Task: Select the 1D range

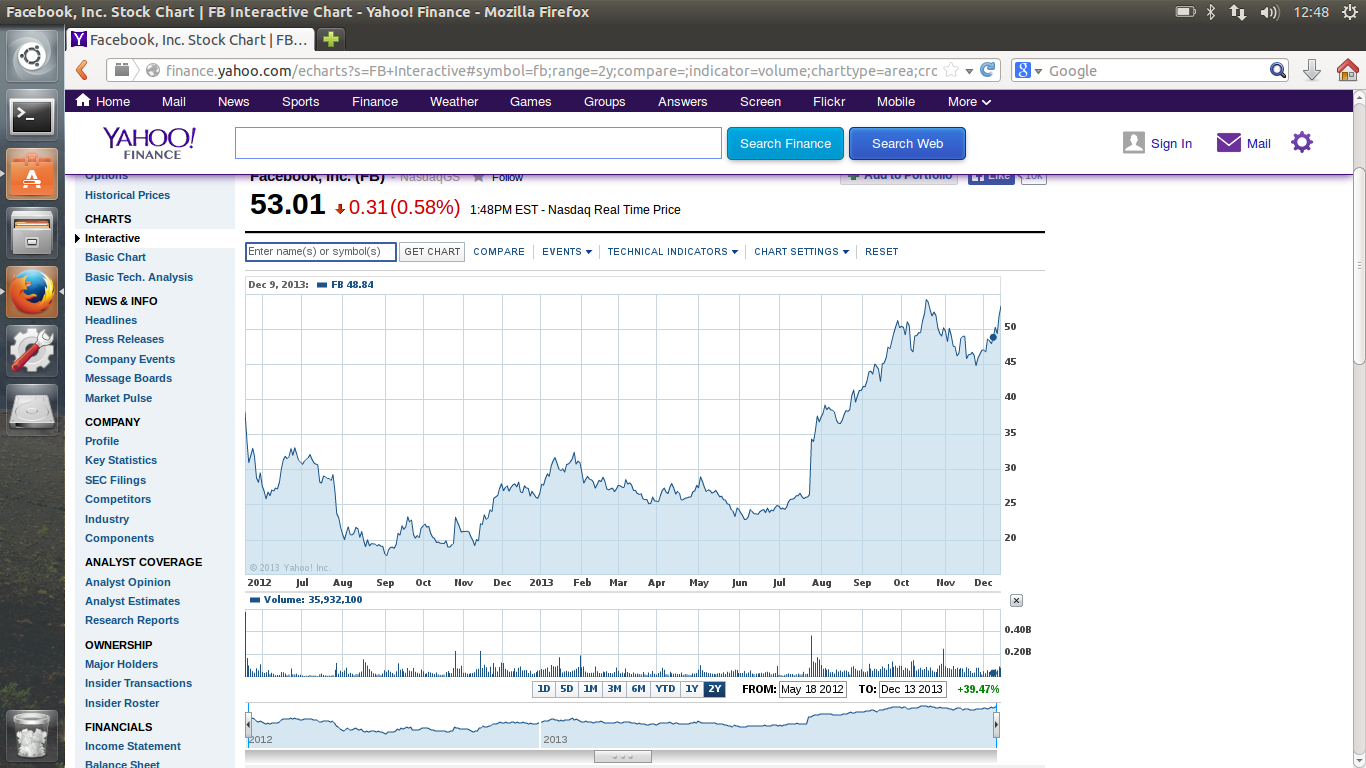Action: pyautogui.click(x=544, y=689)
